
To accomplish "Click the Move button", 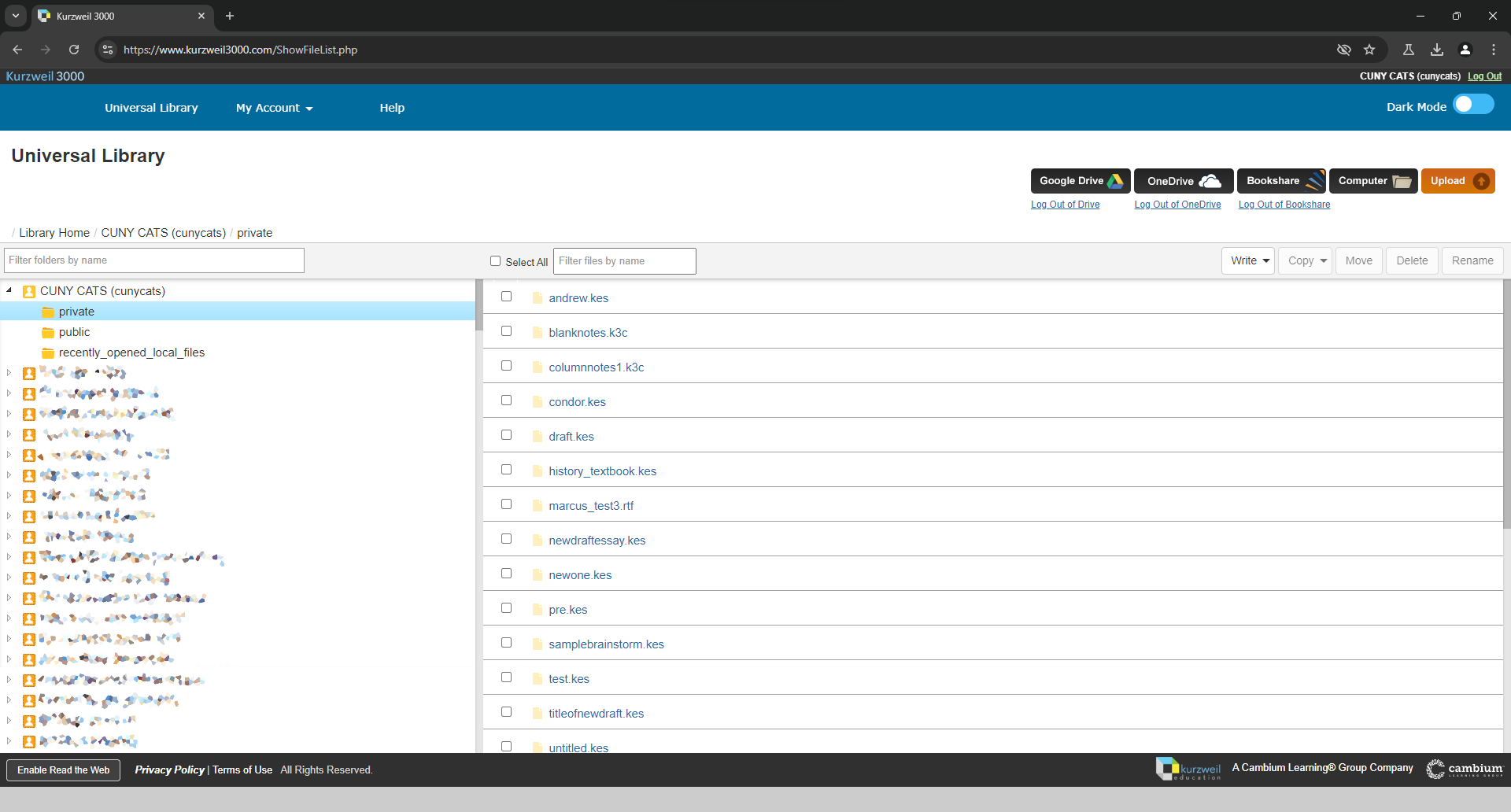I will point(1358,260).
